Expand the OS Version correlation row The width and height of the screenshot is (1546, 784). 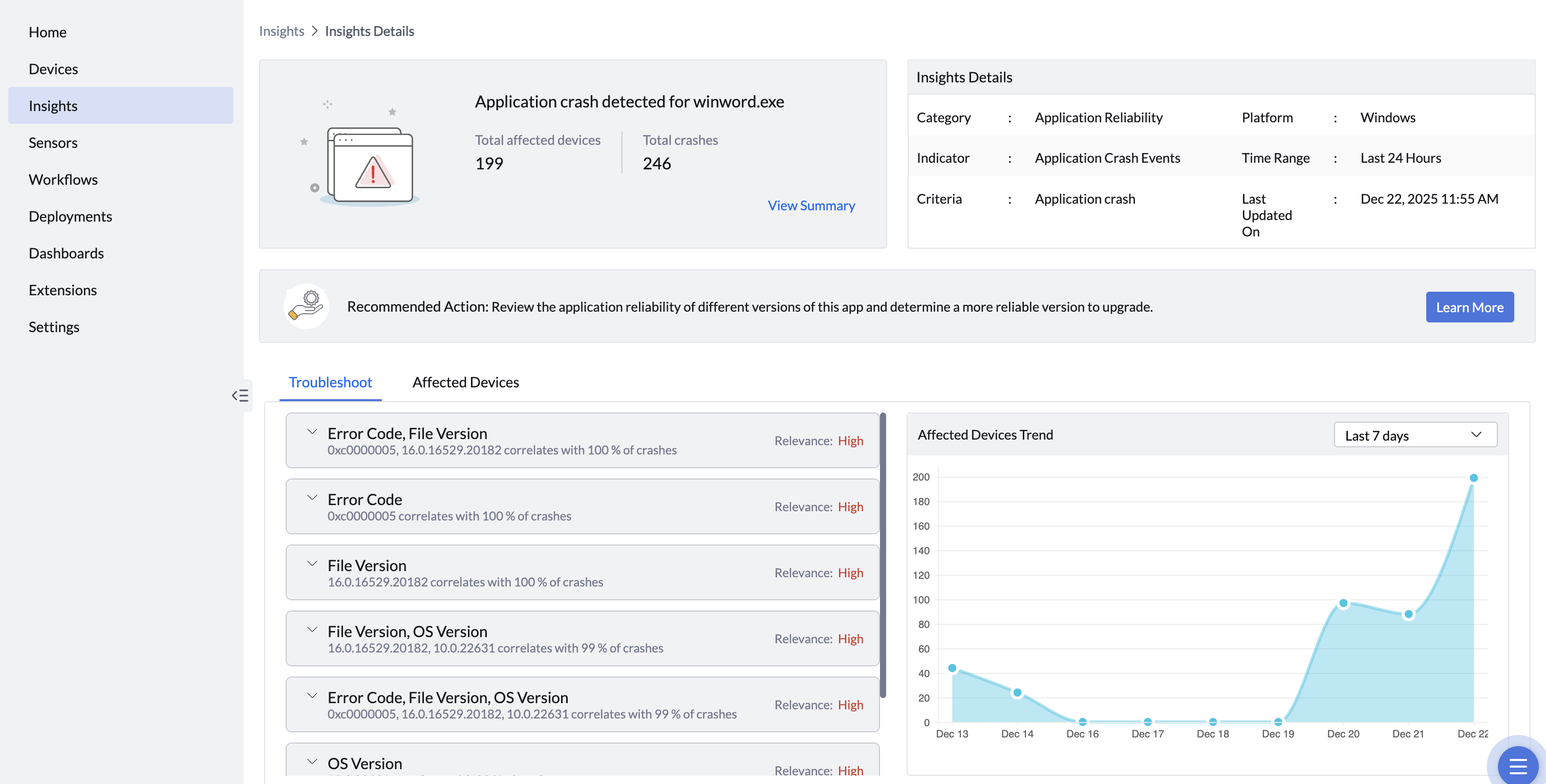pos(312,762)
